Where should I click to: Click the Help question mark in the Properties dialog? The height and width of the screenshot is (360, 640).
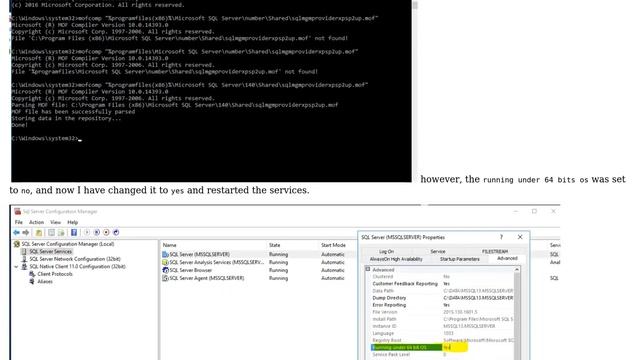(501, 237)
